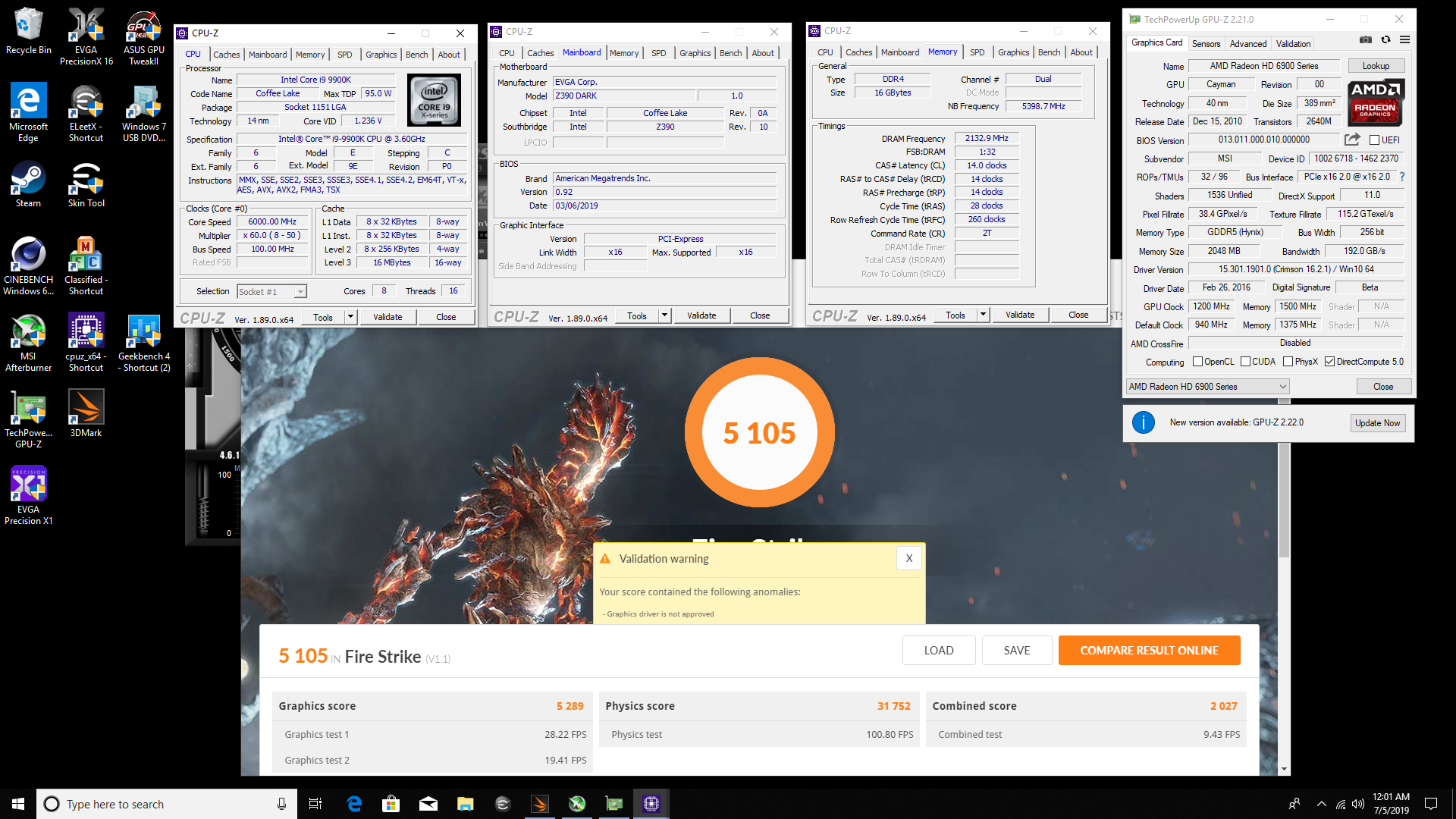Open Microsoft Store taskbar icon
The width and height of the screenshot is (1456, 819).
[x=391, y=804]
